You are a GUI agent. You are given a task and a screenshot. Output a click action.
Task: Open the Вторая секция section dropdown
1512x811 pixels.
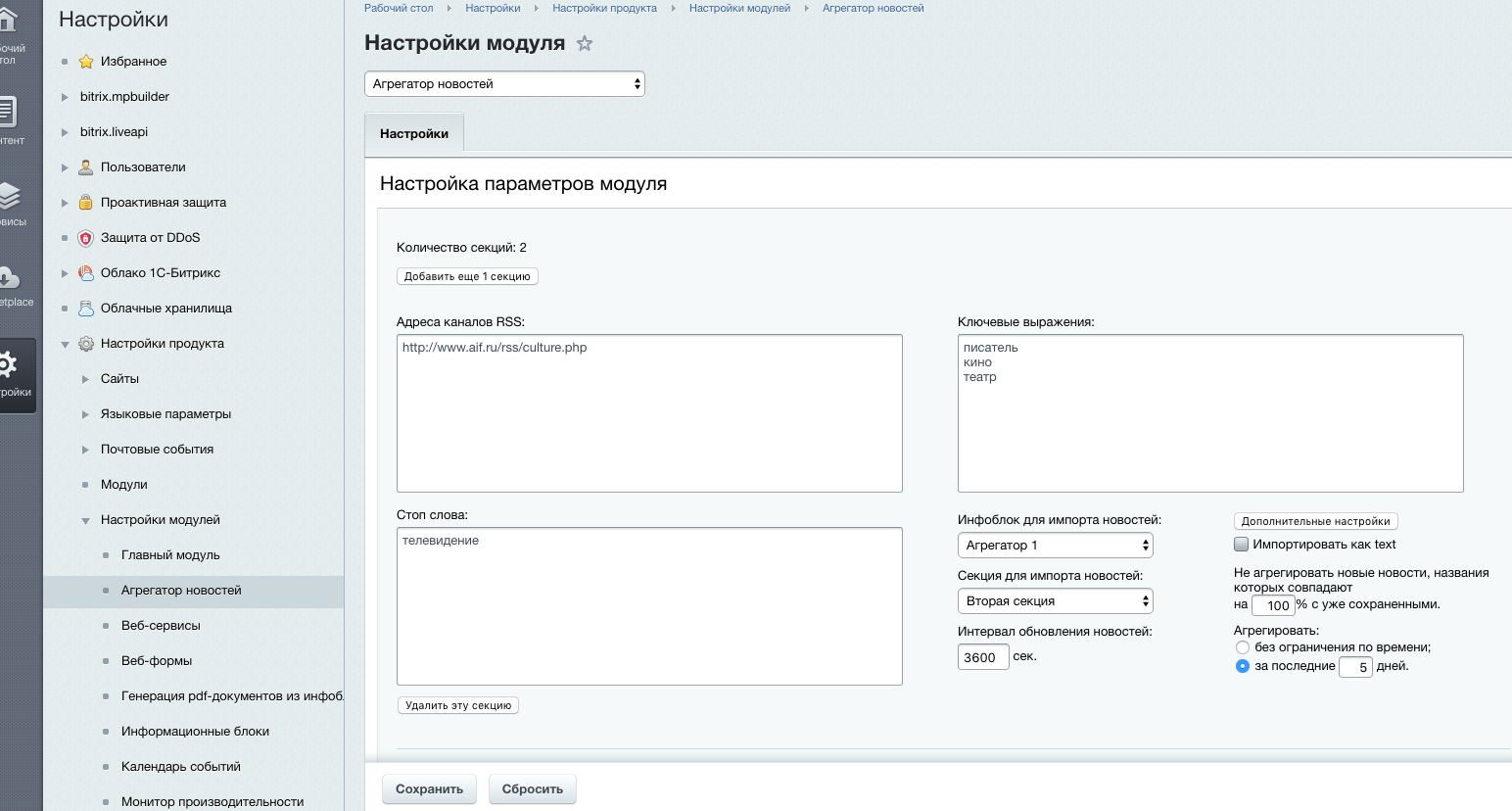(x=1055, y=601)
